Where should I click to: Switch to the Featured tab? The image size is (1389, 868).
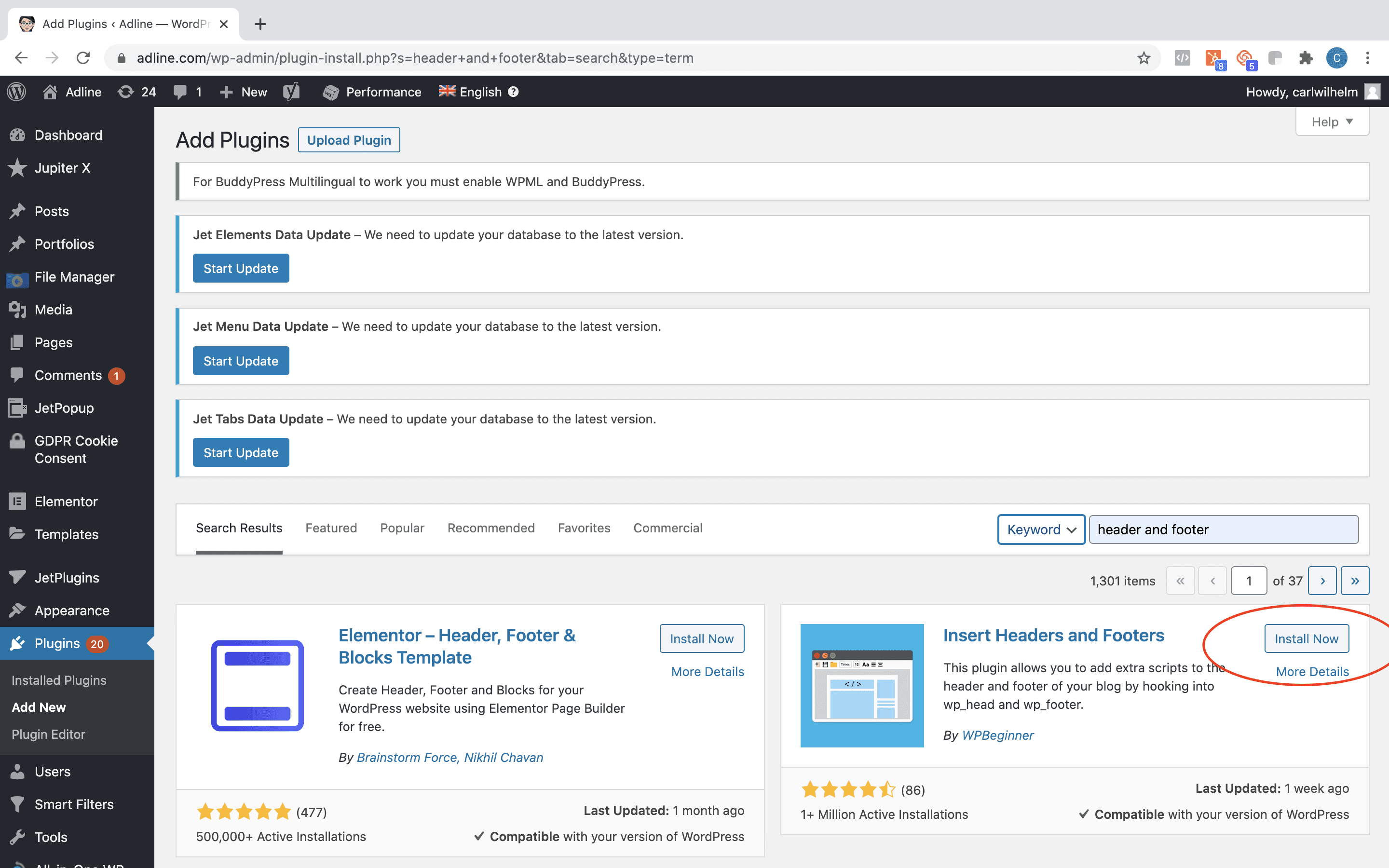point(331,528)
